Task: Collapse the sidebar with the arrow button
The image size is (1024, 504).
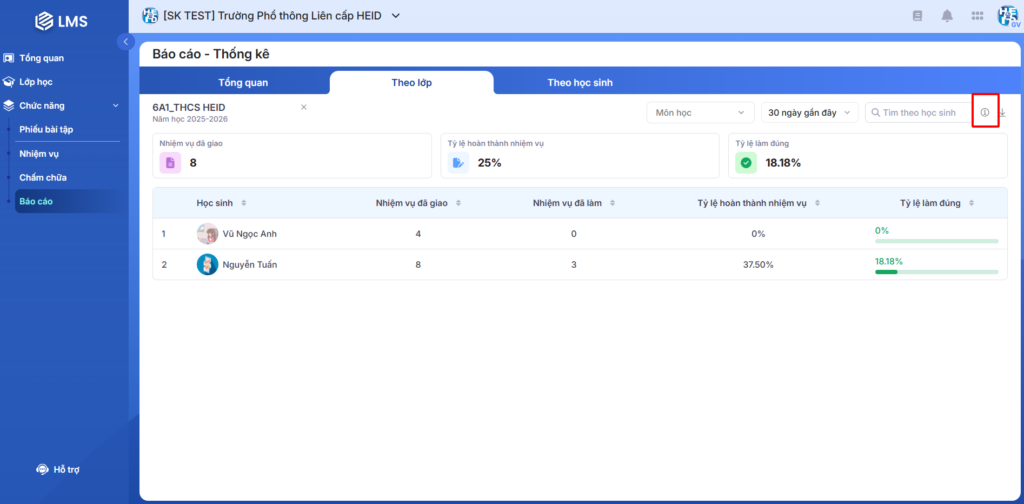Action: point(125,41)
